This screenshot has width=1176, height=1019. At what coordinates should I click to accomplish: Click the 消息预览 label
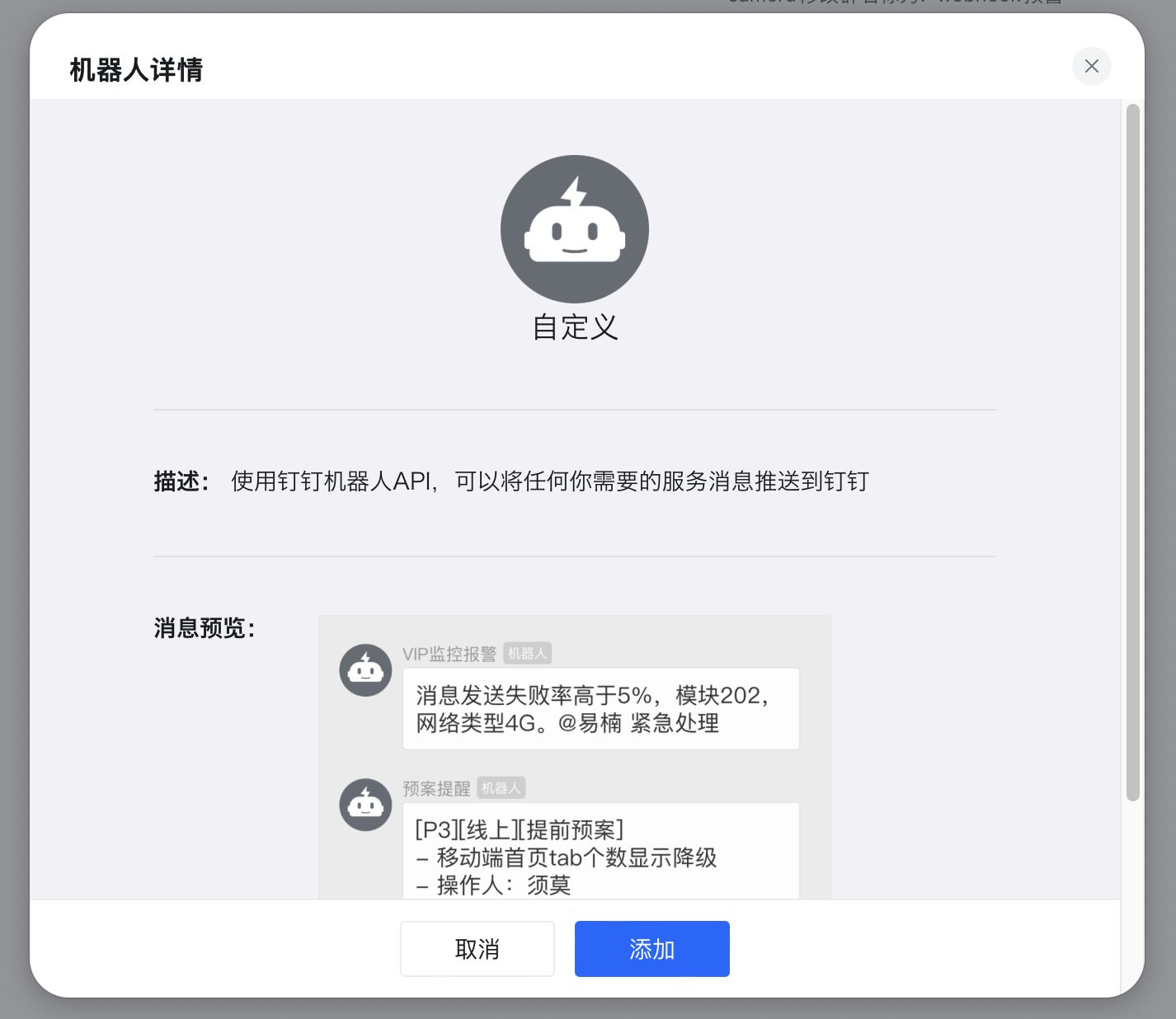(x=201, y=629)
